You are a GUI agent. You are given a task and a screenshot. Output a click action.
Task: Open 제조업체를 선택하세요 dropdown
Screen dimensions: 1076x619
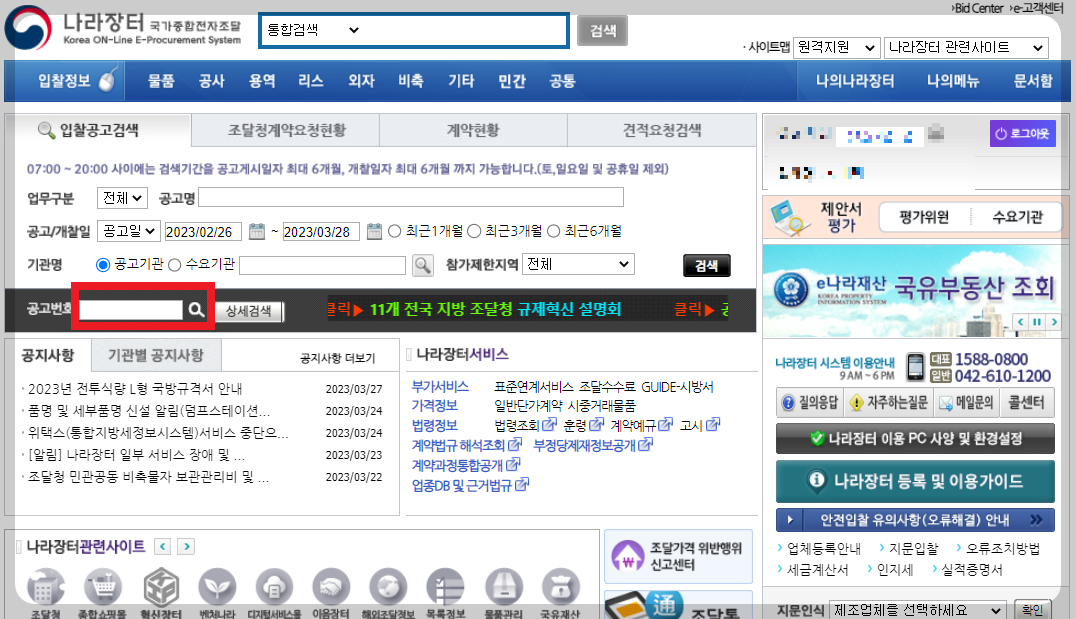click(917, 610)
